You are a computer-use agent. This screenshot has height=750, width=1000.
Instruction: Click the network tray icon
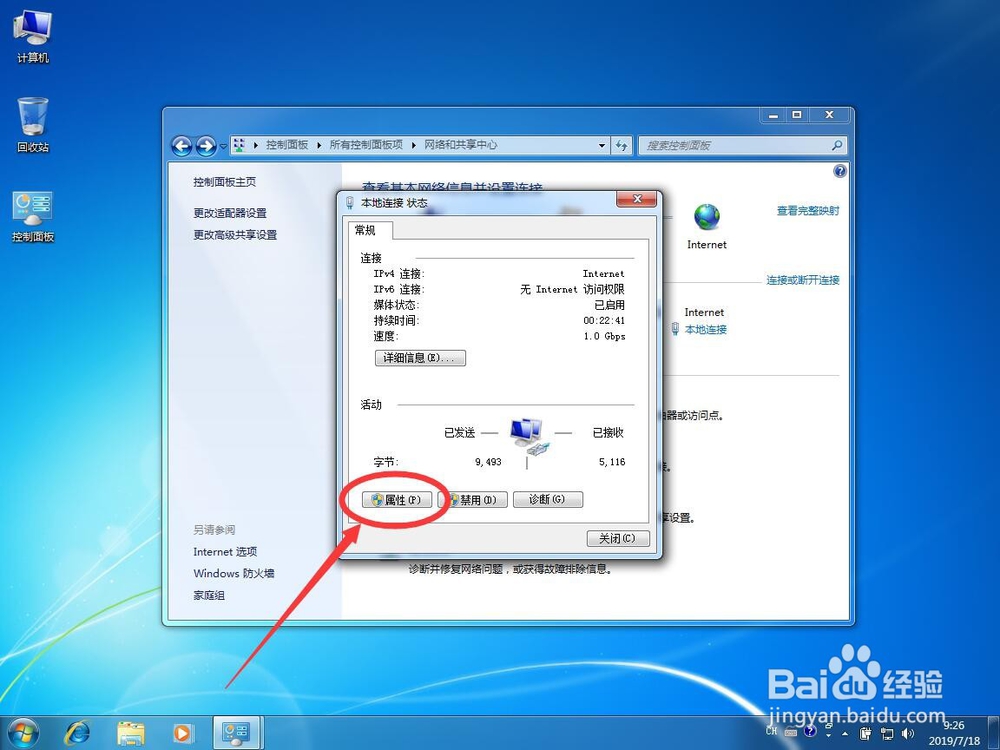(887, 733)
